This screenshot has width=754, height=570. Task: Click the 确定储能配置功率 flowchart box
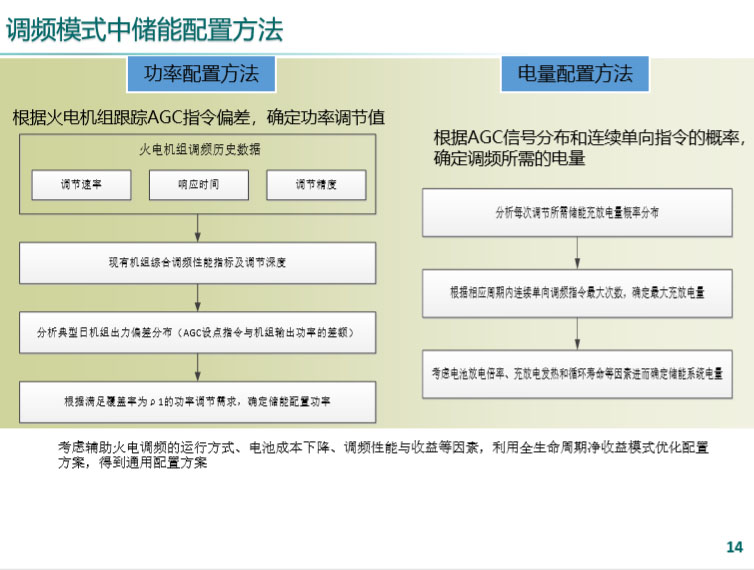coord(198,401)
